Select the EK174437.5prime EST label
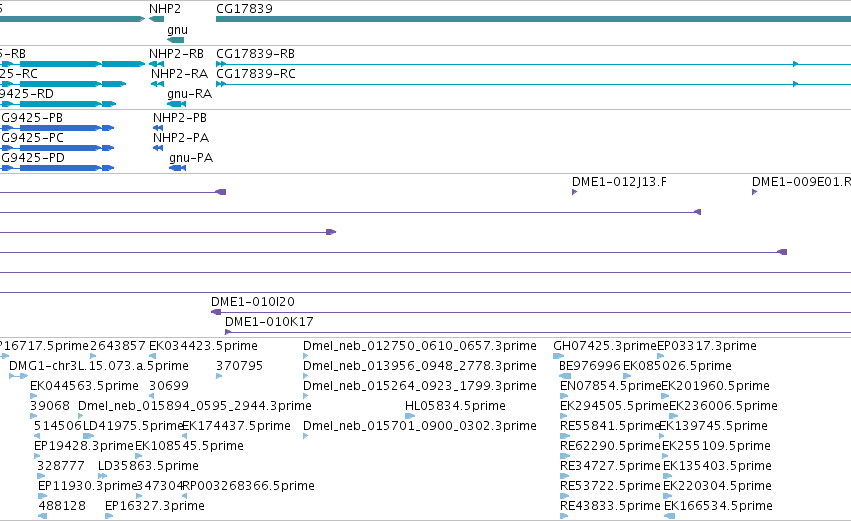Screen dimensions: 851x521 click(236, 426)
